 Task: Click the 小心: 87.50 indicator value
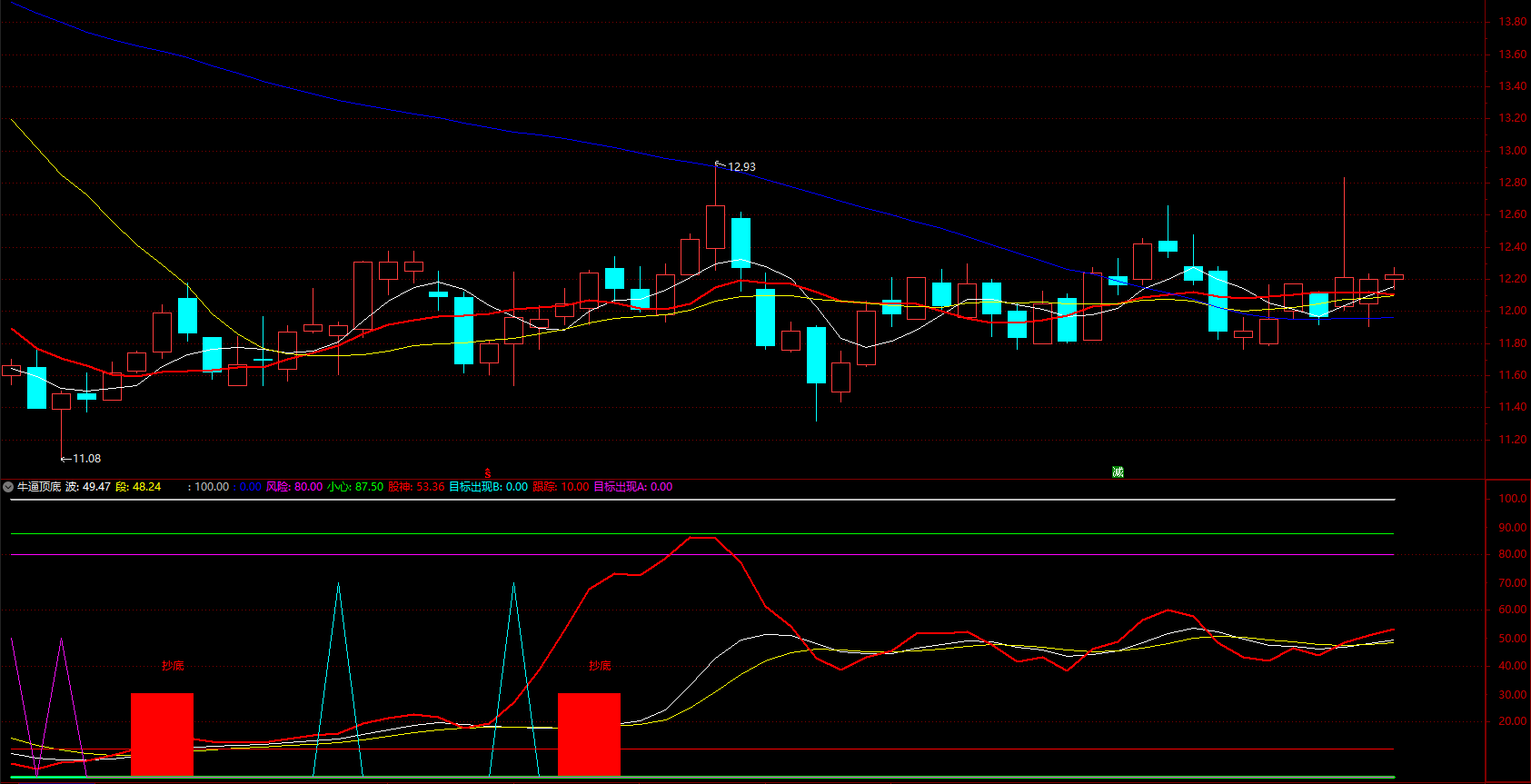click(x=355, y=487)
